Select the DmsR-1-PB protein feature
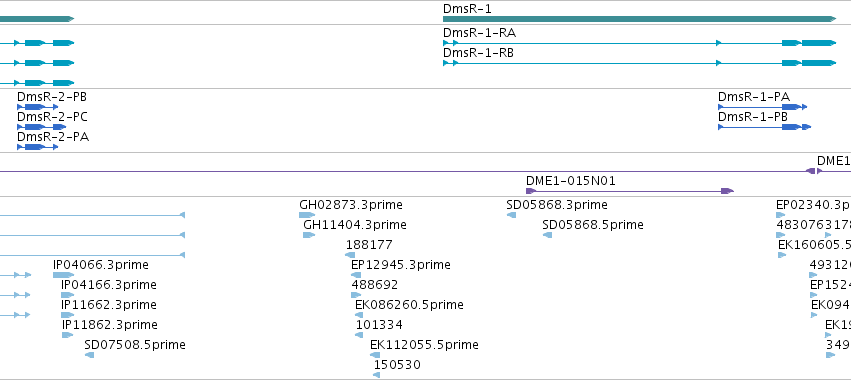The height and width of the screenshot is (380, 851). click(764, 127)
